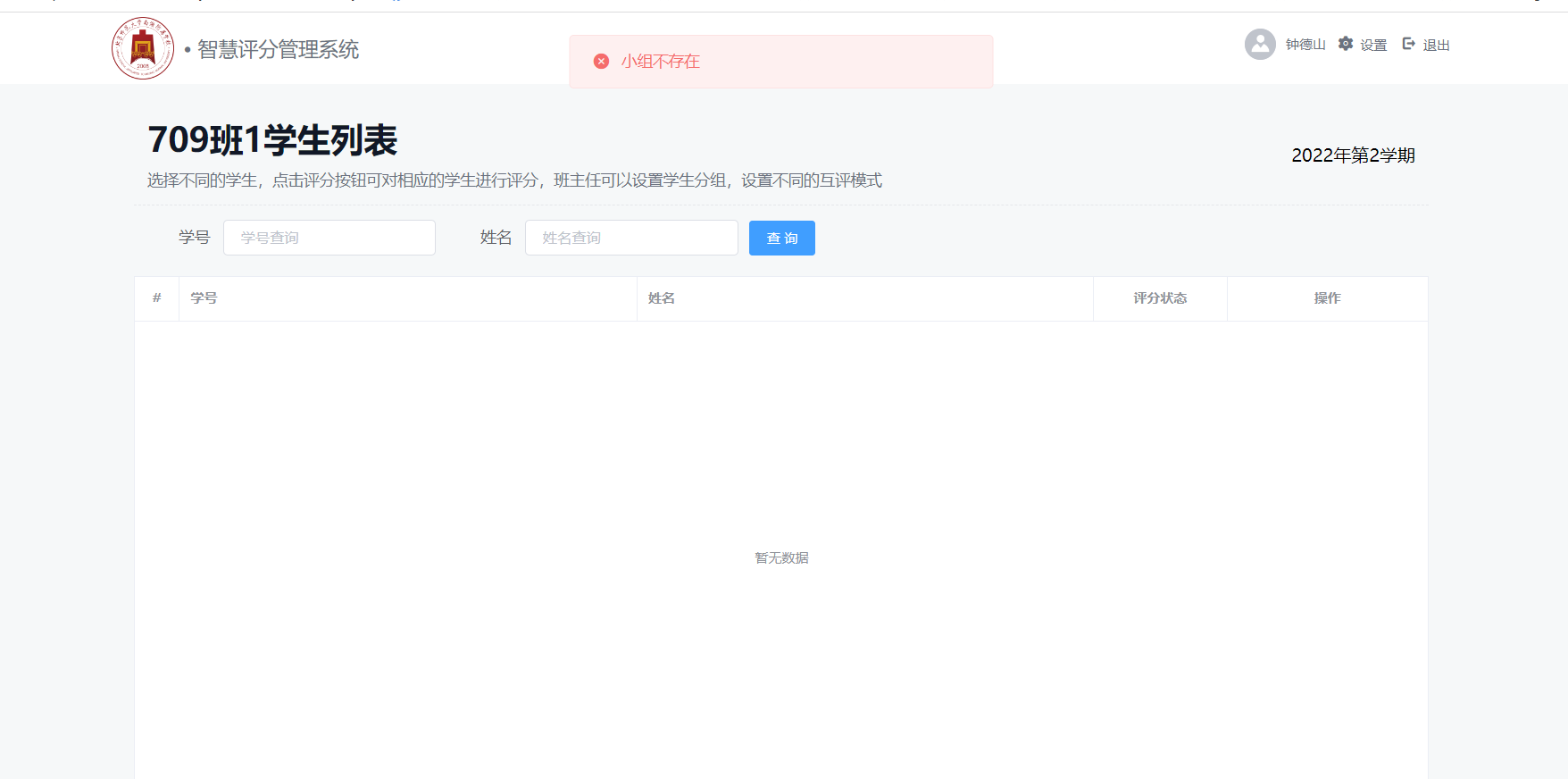Click the 智慧评分管理系统 title
This screenshot has height=779, width=1568.
pos(278,49)
